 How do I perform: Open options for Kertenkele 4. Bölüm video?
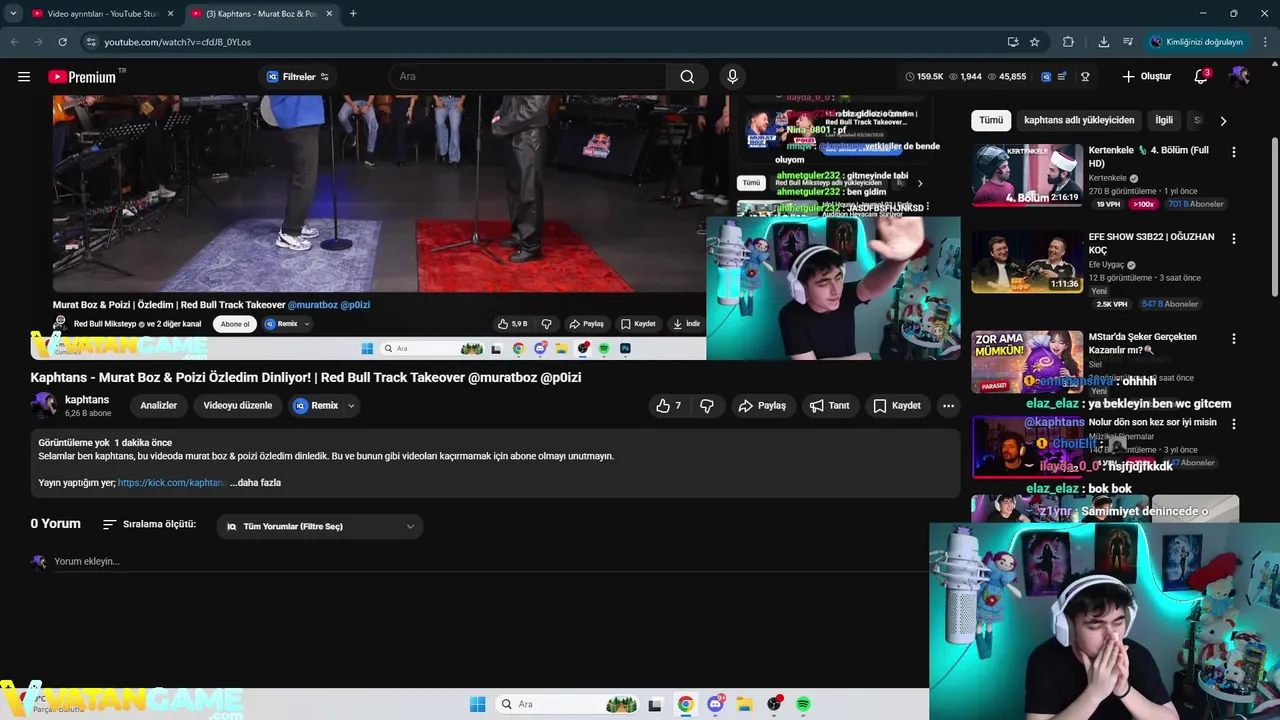coord(1233,152)
